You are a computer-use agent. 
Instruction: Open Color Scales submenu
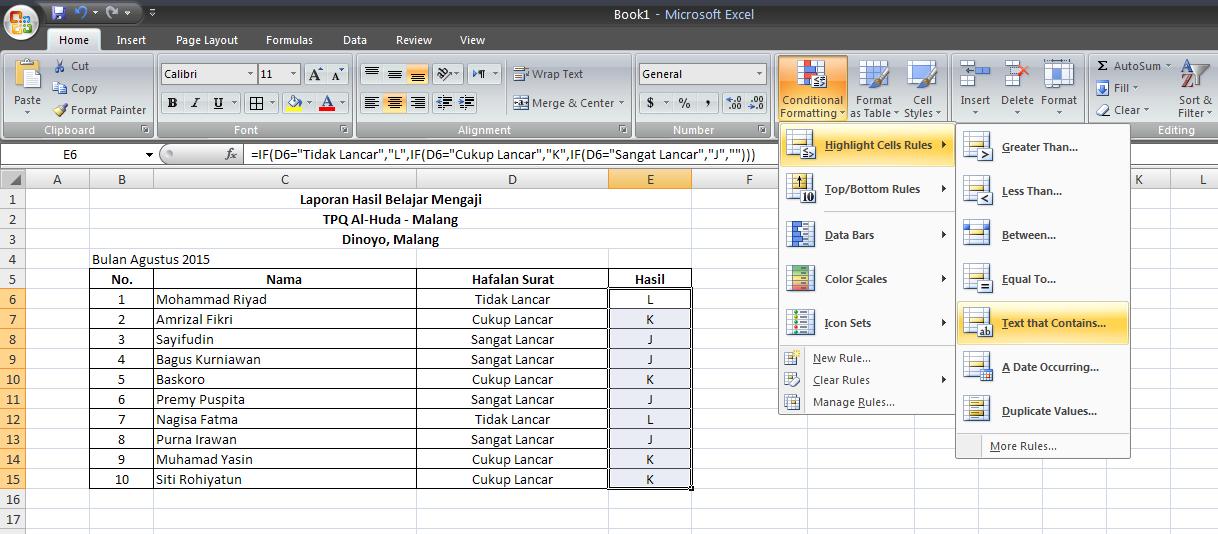(866, 279)
